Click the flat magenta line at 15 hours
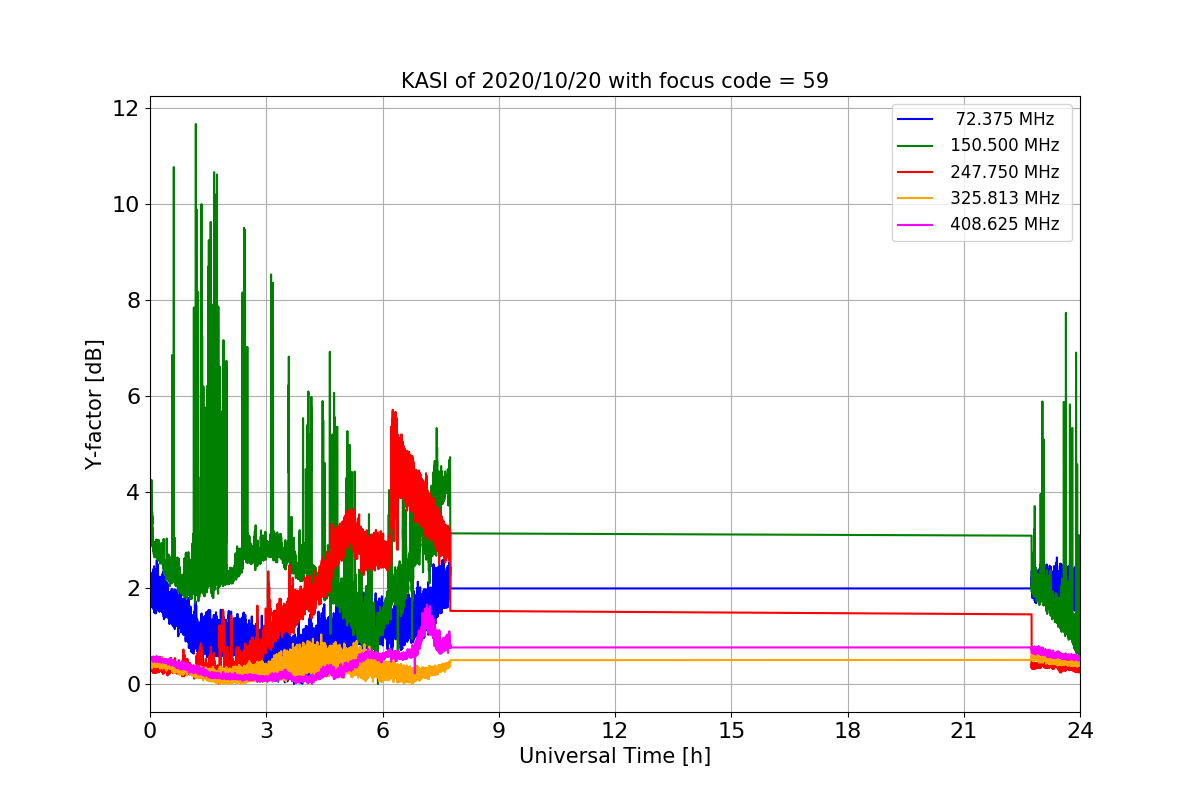1200x800 pixels. [731, 647]
